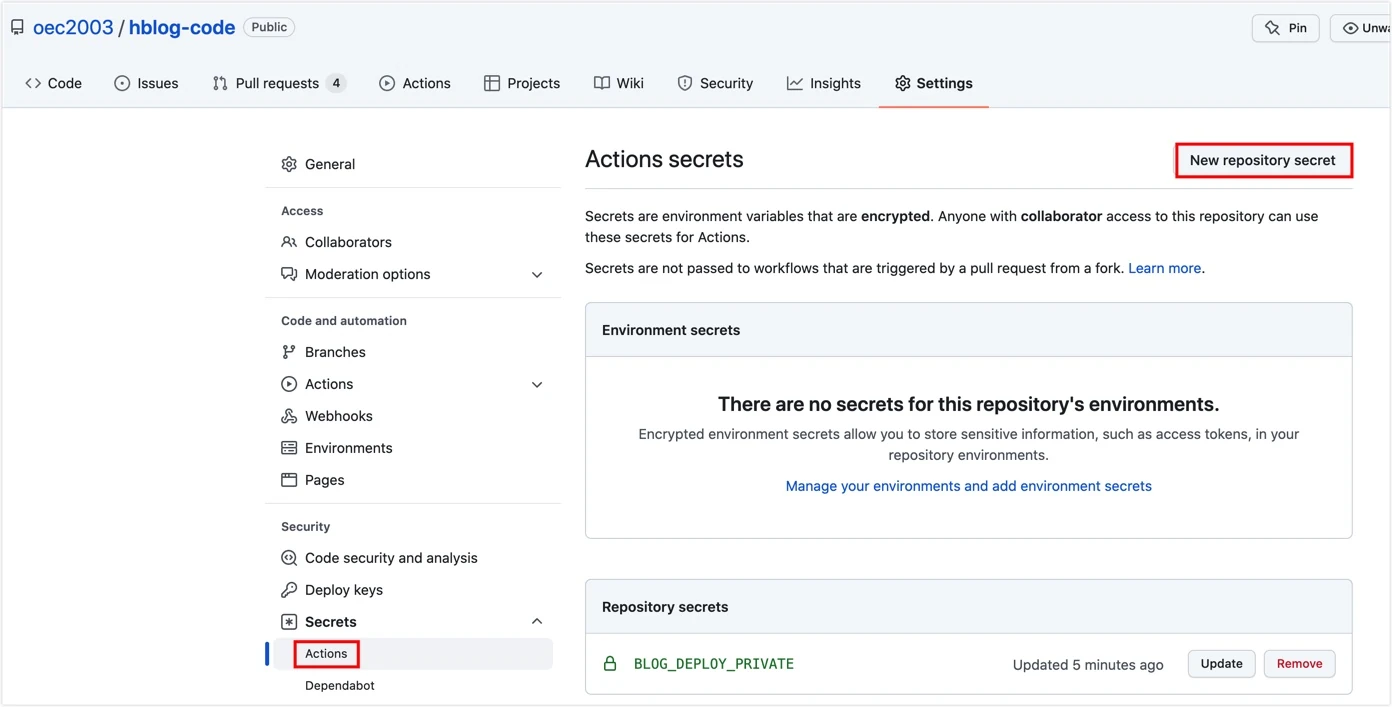Click the Deploy keys key icon
This screenshot has height=707, width=1392.
coord(289,590)
